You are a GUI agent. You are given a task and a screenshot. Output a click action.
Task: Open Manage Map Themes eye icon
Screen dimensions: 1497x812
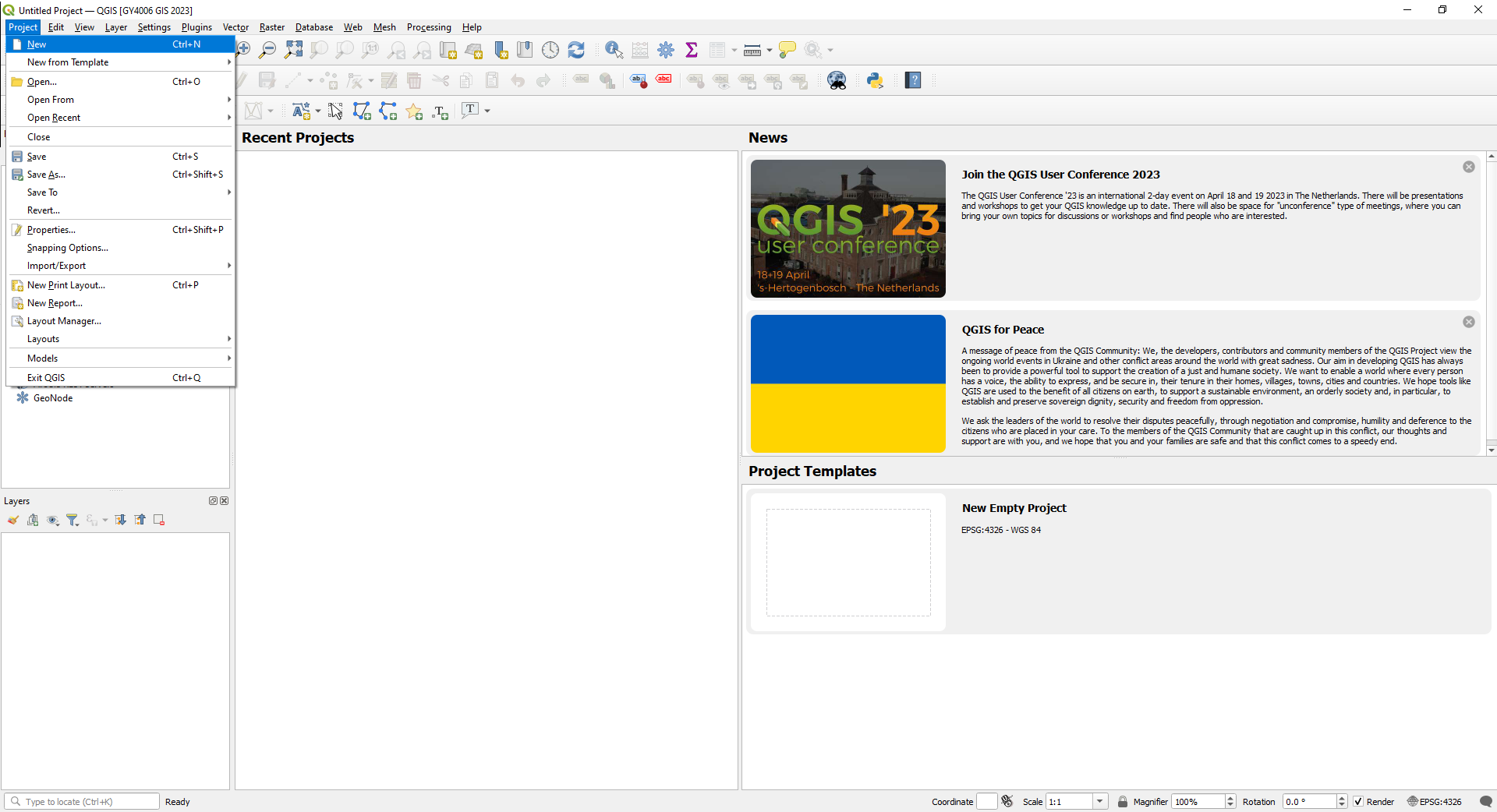point(53,520)
